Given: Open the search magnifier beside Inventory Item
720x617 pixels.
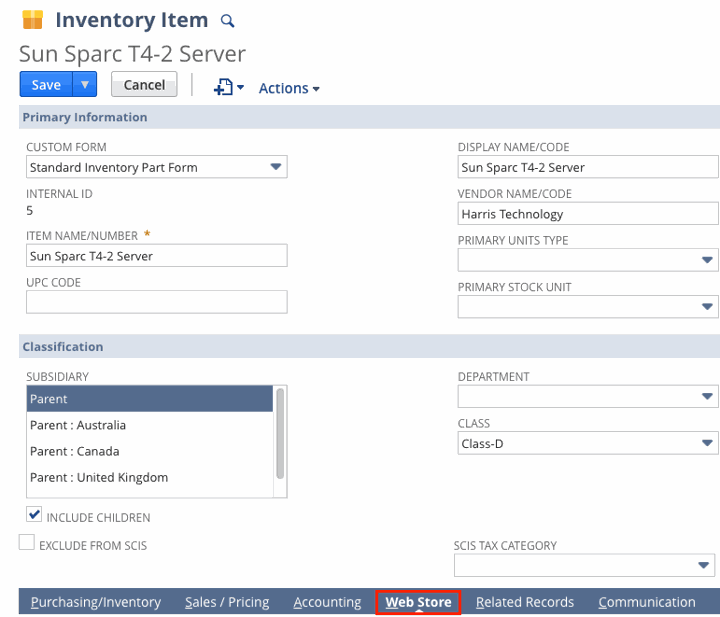Looking at the screenshot, I should point(227,21).
